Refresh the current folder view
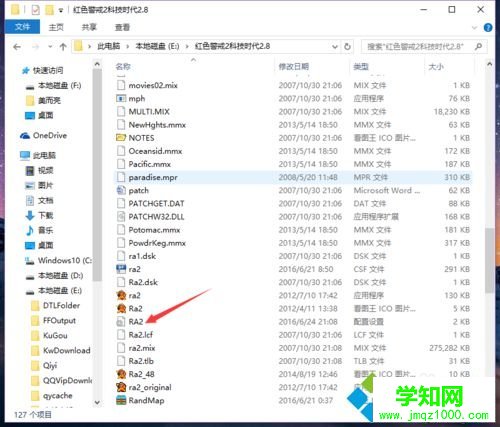Image resolution: width=500 pixels, height=427 pixels. coord(347,47)
